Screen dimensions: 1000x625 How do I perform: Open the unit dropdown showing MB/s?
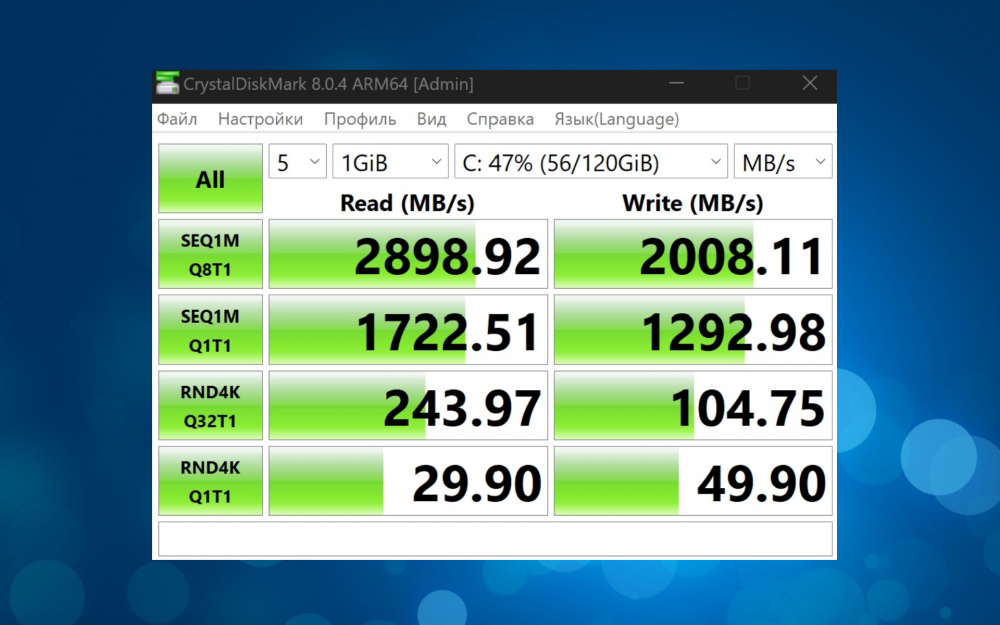click(783, 163)
